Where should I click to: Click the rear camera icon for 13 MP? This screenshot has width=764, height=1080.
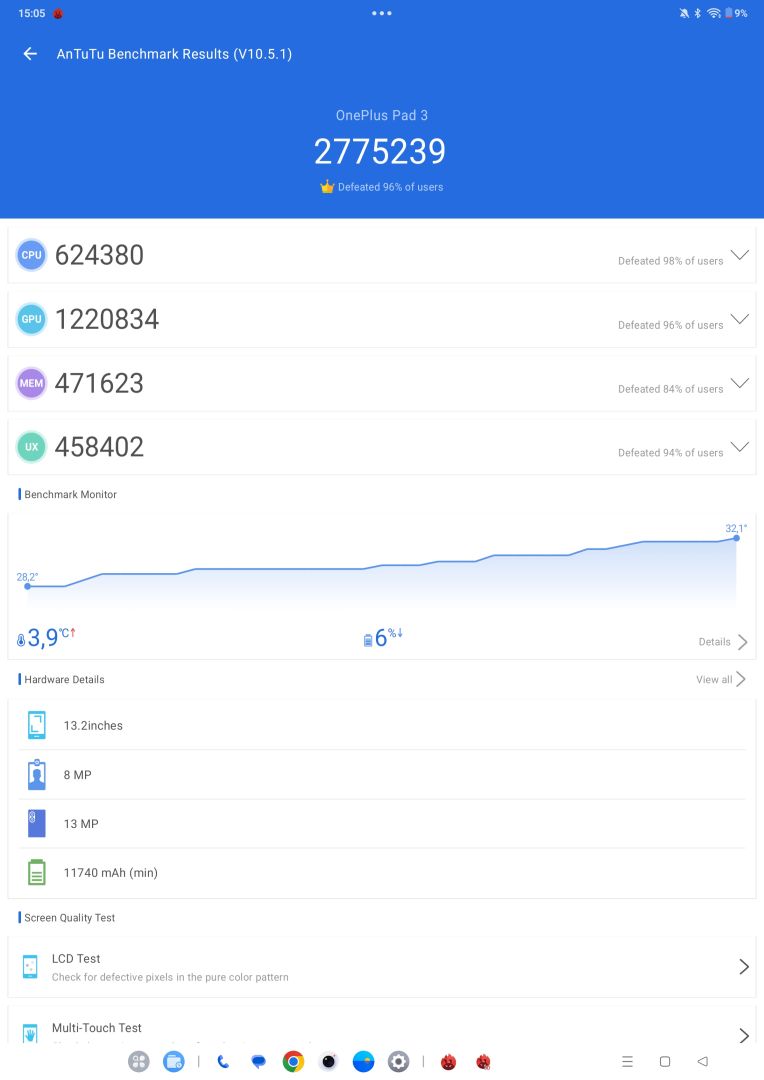pyautogui.click(x=37, y=823)
